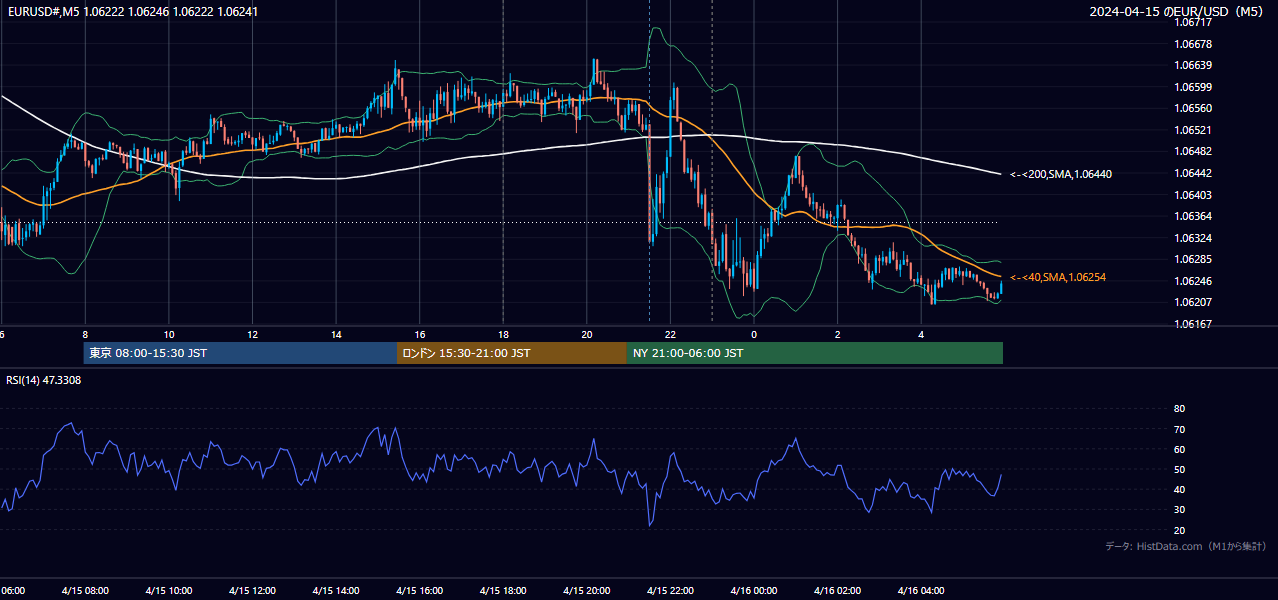1278x600 pixels.
Task: Click hour tick label 18 under price chart
Action: click(504, 334)
